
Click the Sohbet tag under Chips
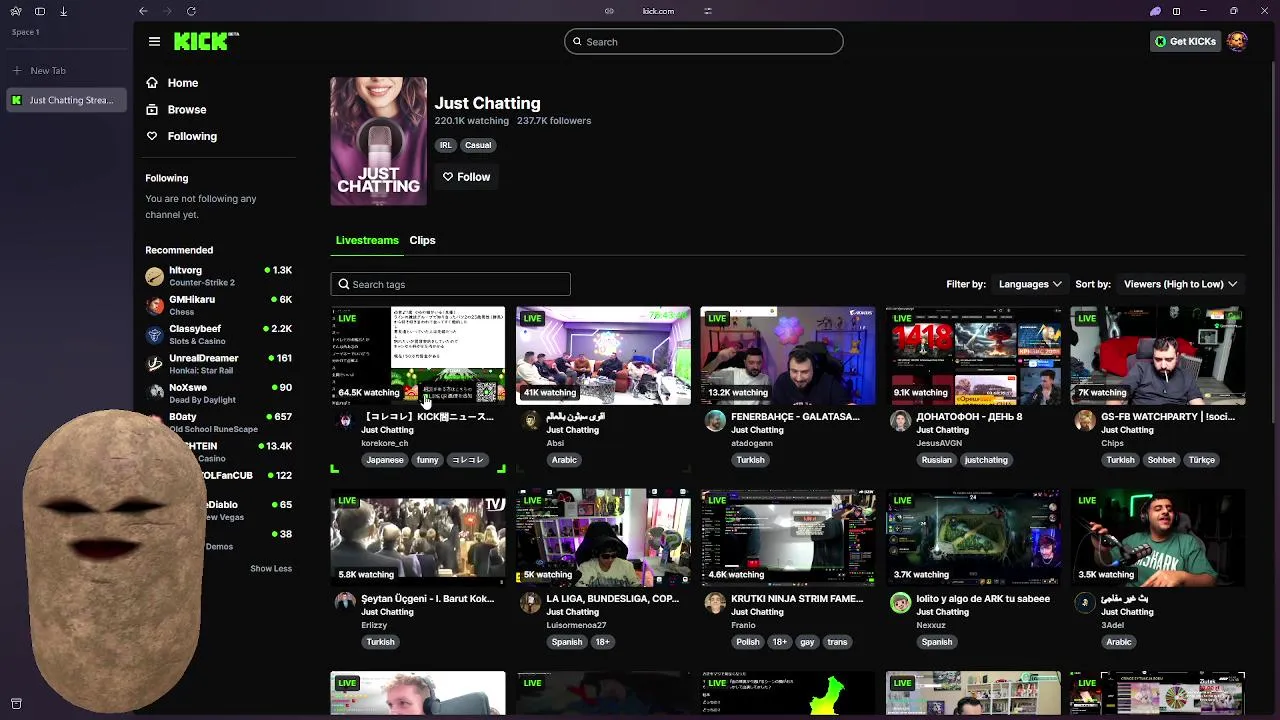(x=1161, y=460)
